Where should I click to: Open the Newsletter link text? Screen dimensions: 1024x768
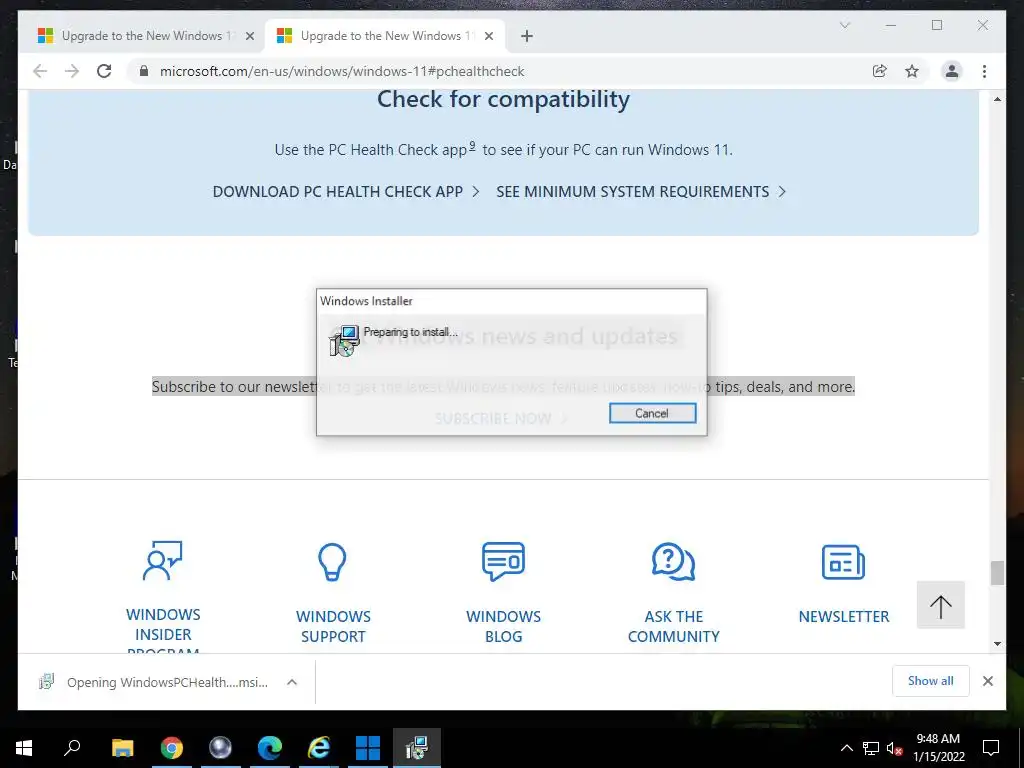[x=844, y=616]
